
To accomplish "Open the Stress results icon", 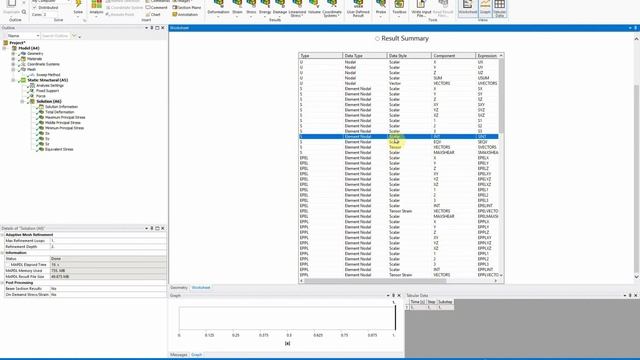I will [x=251, y=4].
